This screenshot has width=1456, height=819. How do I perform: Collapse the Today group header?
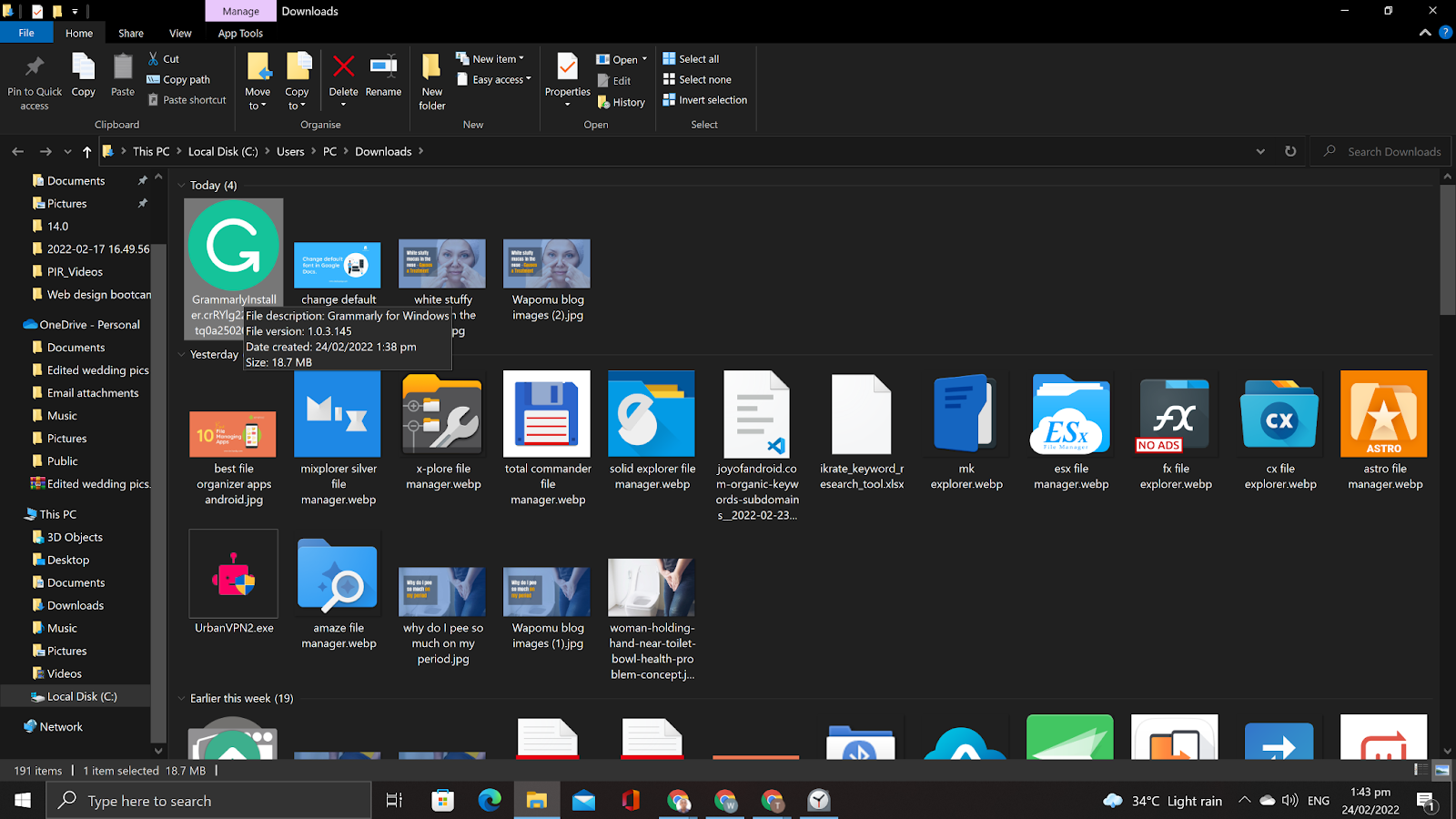[x=182, y=186]
